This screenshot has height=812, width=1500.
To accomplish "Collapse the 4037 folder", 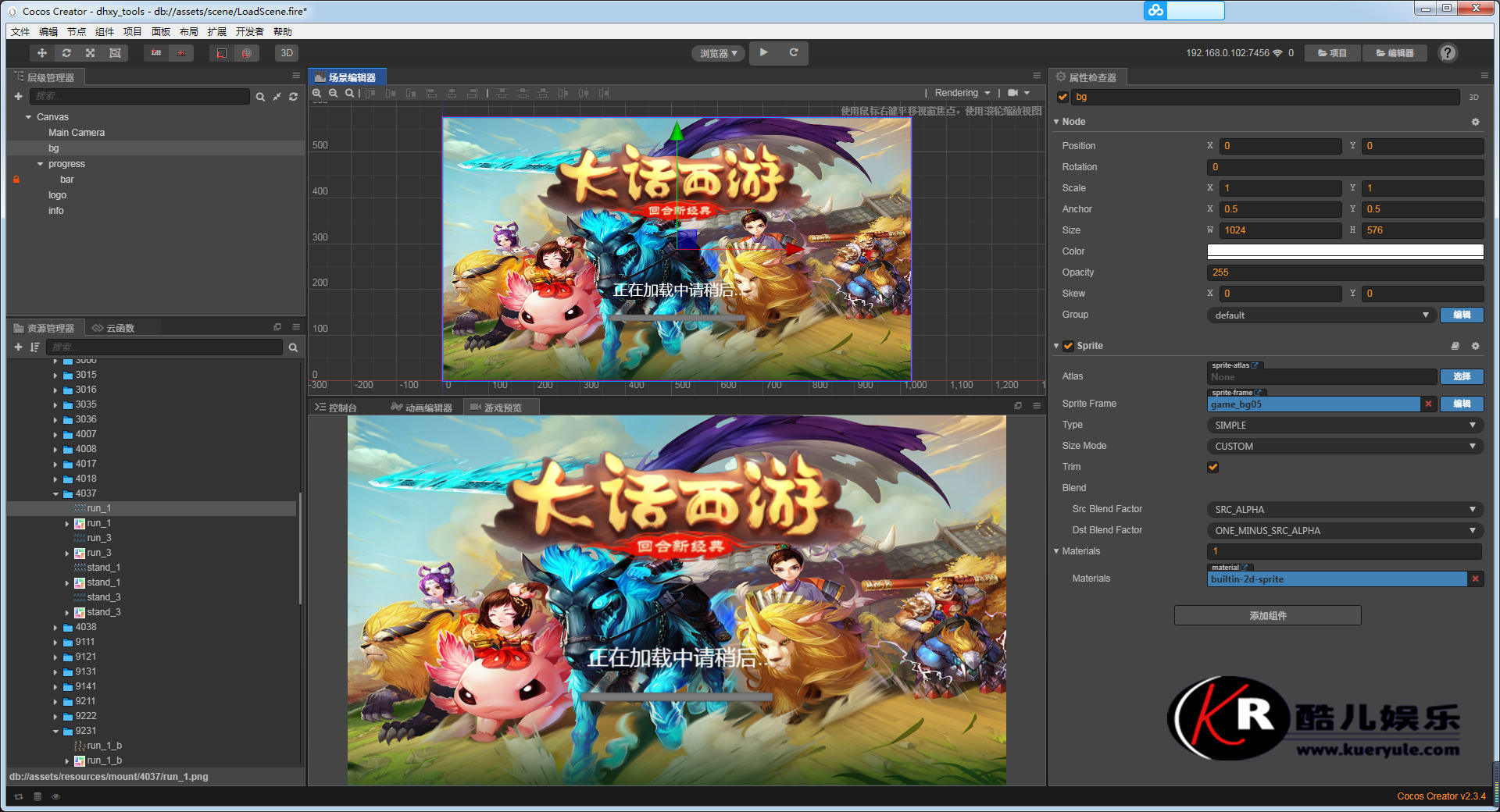I will tap(55, 493).
